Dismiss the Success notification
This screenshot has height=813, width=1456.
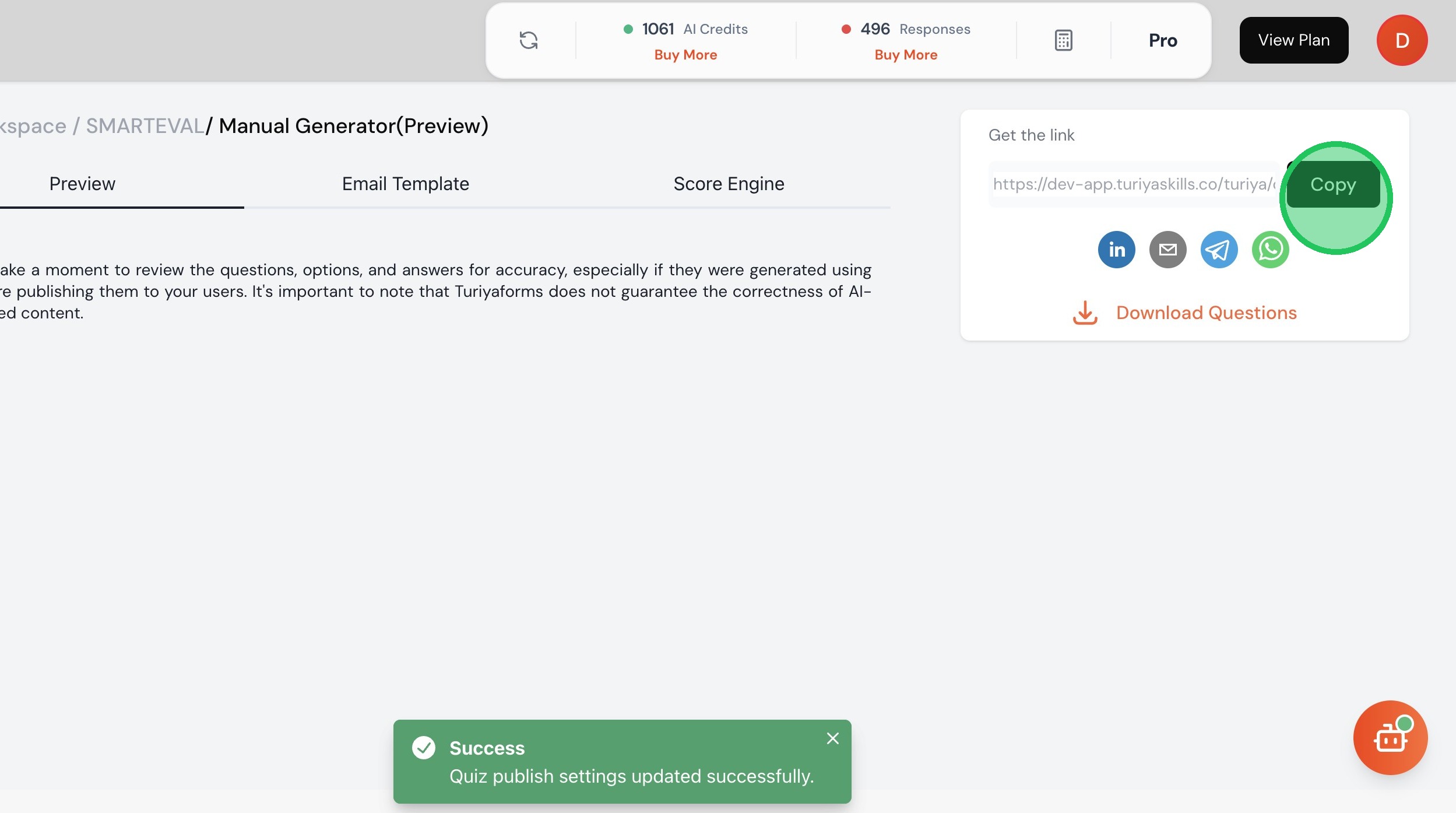point(832,738)
